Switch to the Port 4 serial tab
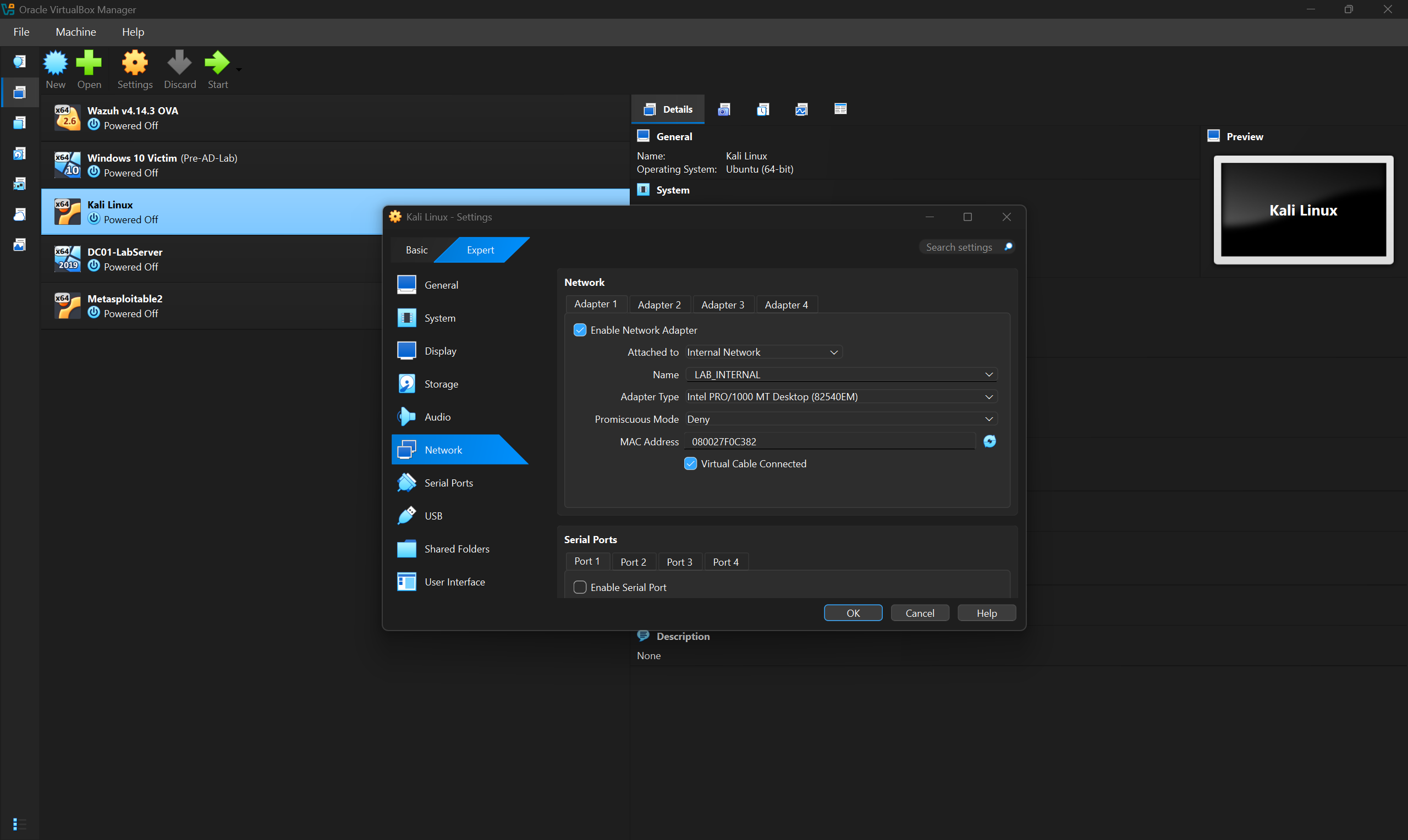The image size is (1408, 840). 726,562
